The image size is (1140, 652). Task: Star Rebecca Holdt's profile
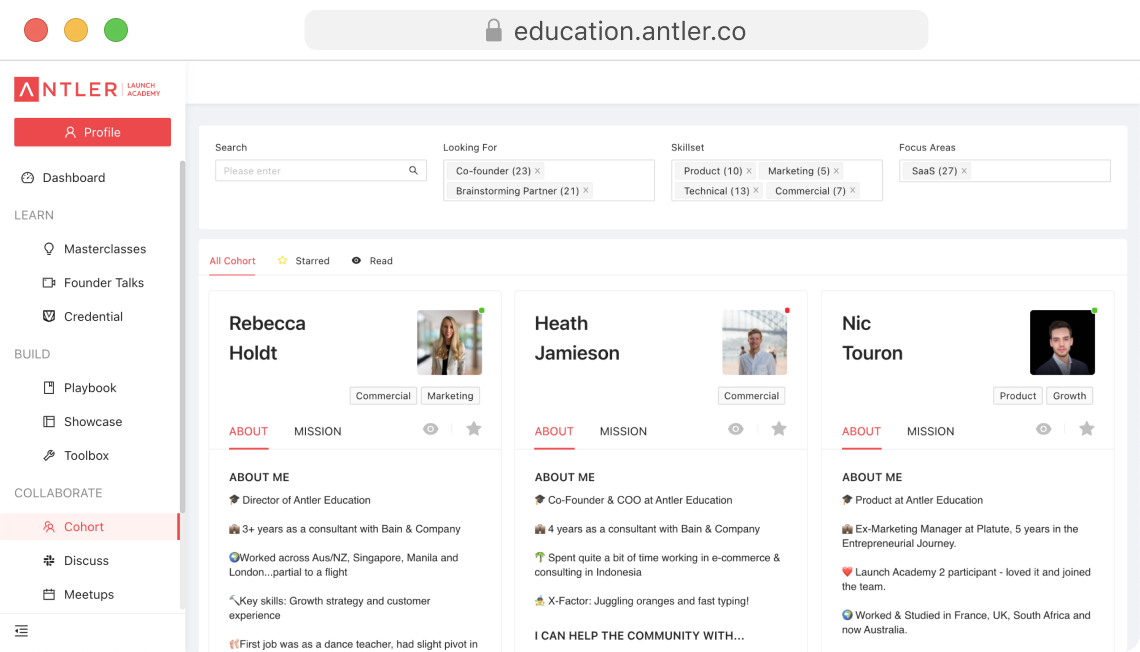(x=474, y=428)
